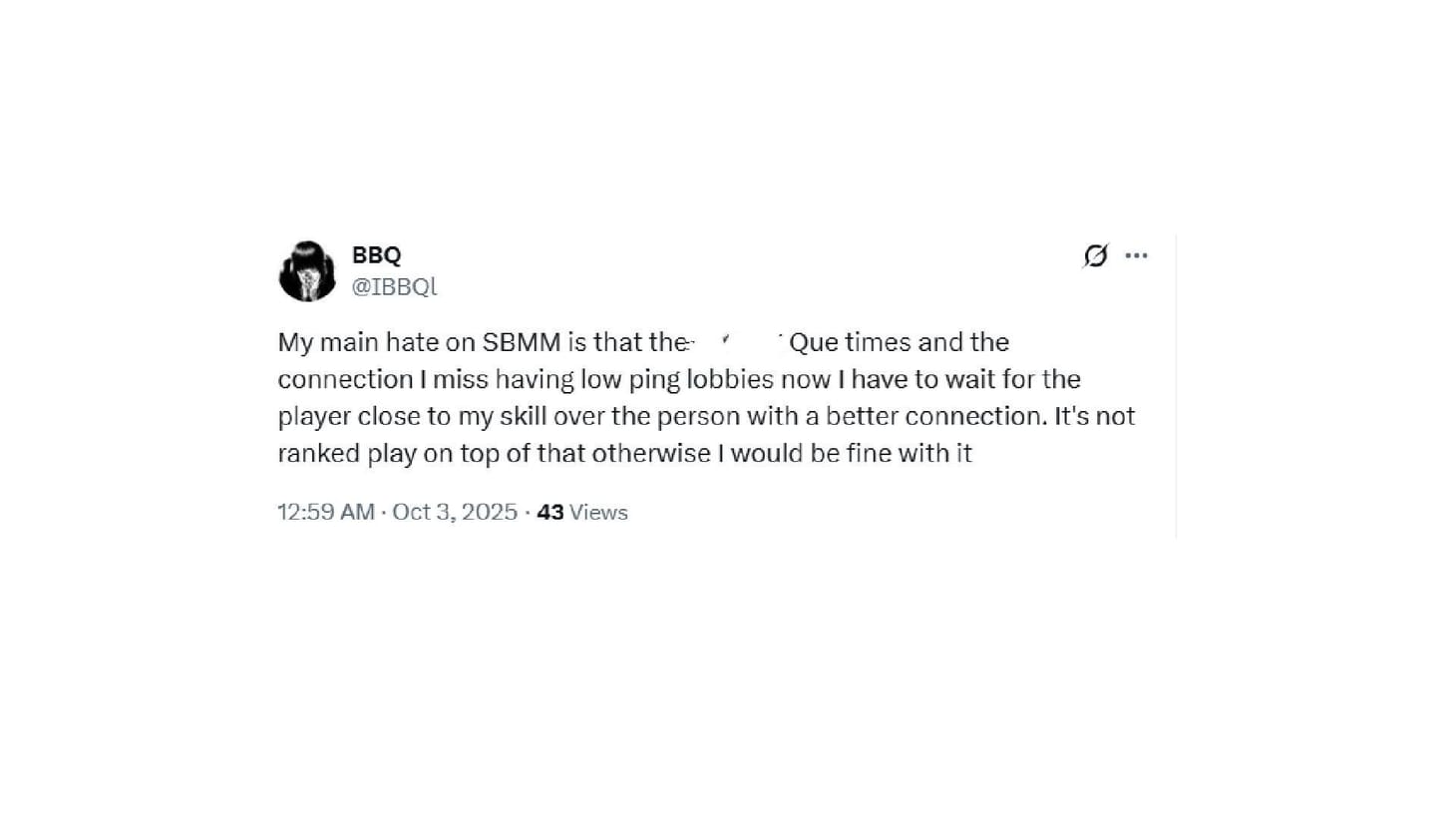The width and height of the screenshot is (1456, 819).
Task: Click the Views count number 43
Action: [x=548, y=512]
